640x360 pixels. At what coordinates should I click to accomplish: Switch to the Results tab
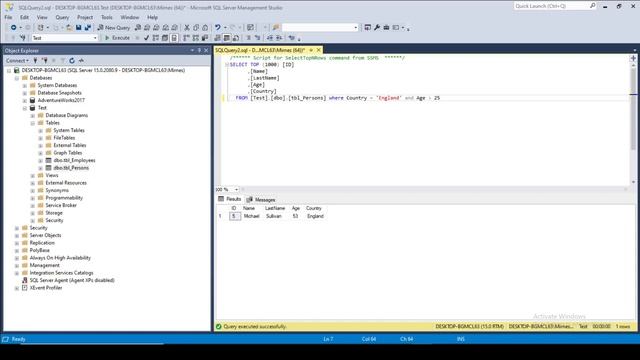coord(230,199)
